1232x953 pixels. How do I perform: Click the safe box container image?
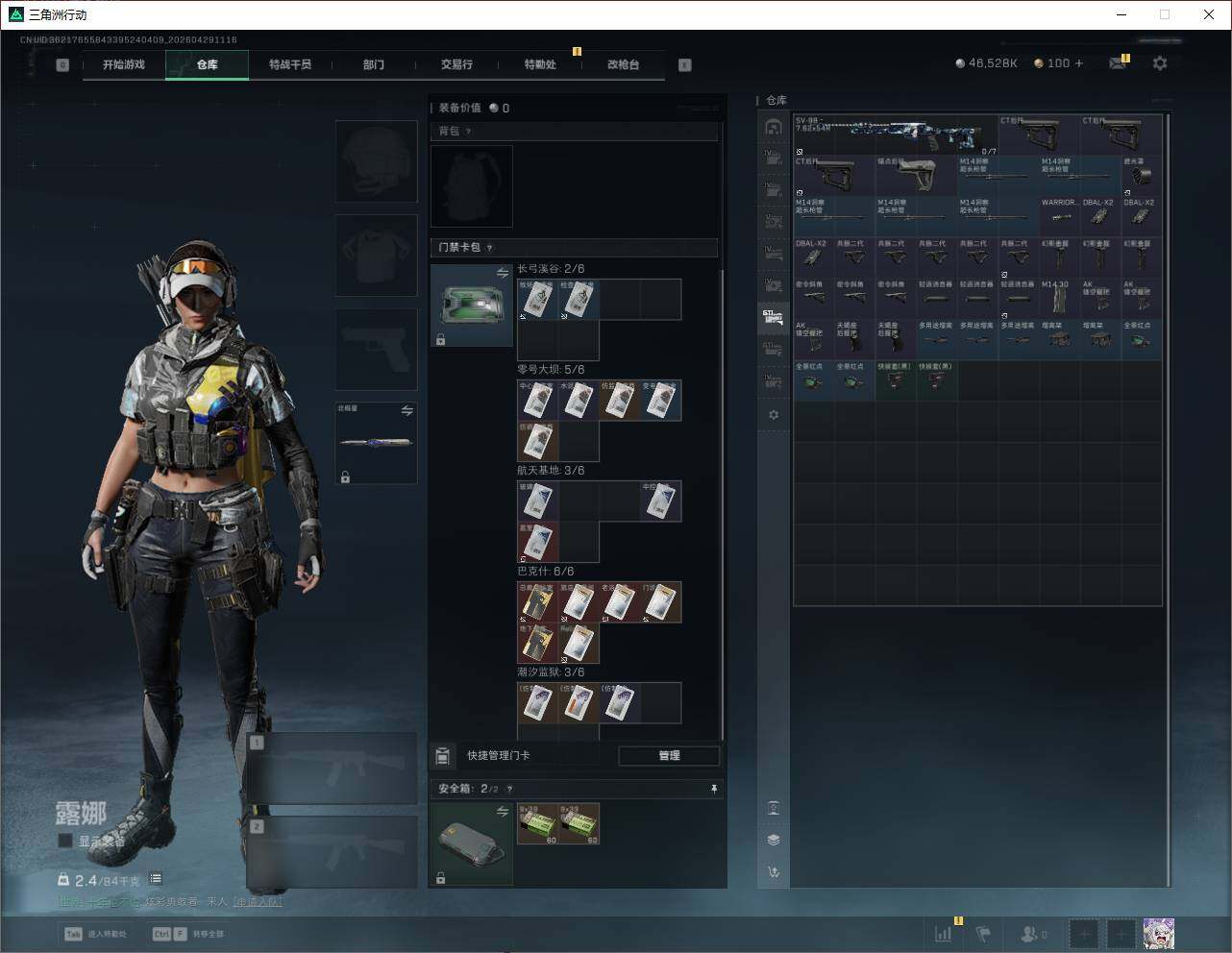472,843
